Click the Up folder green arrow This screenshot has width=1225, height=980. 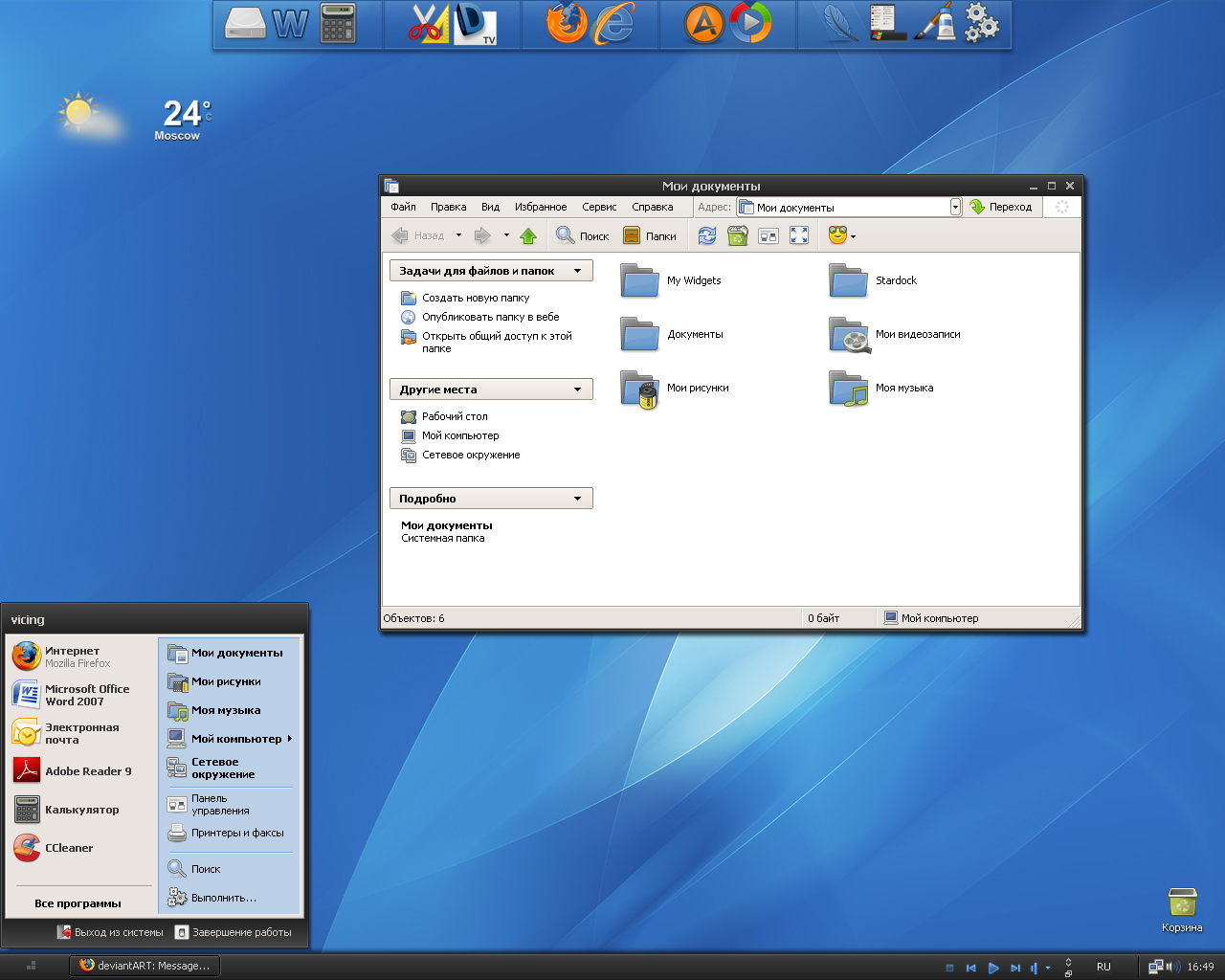(528, 235)
